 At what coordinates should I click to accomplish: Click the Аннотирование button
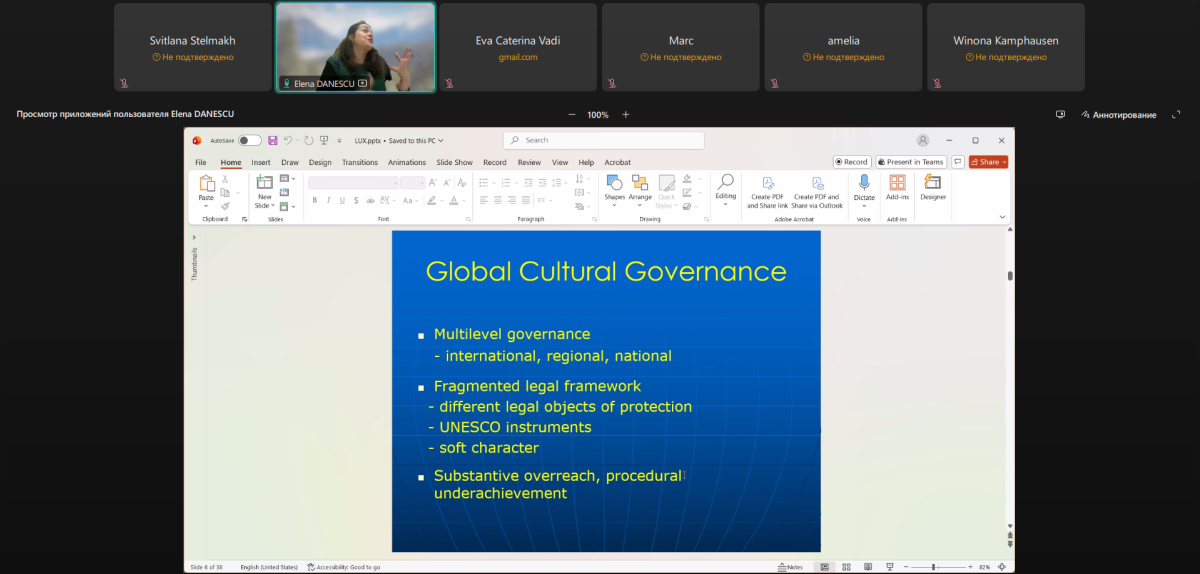click(x=1117, y=115)
